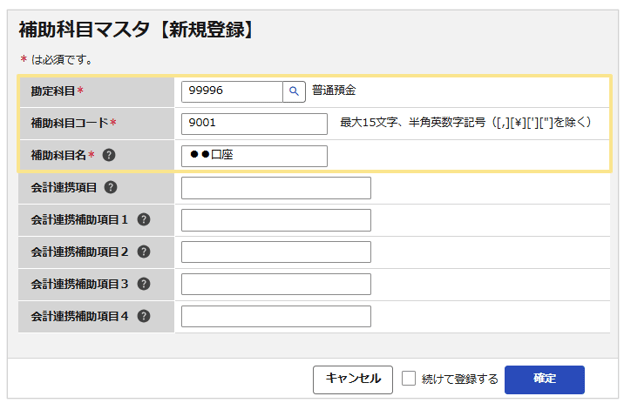Focus the 会計連携補助項目3 input field

276,284
